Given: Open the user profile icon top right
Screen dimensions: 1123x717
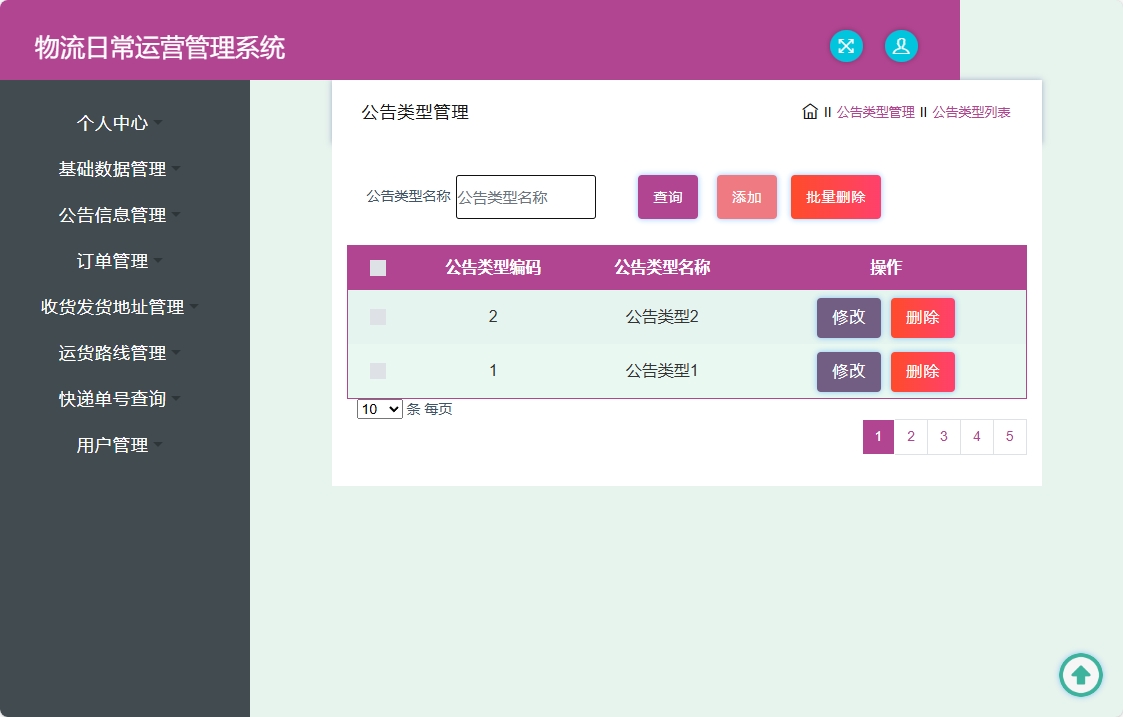Looking at the screenshot, I should [x=901, y=46].
